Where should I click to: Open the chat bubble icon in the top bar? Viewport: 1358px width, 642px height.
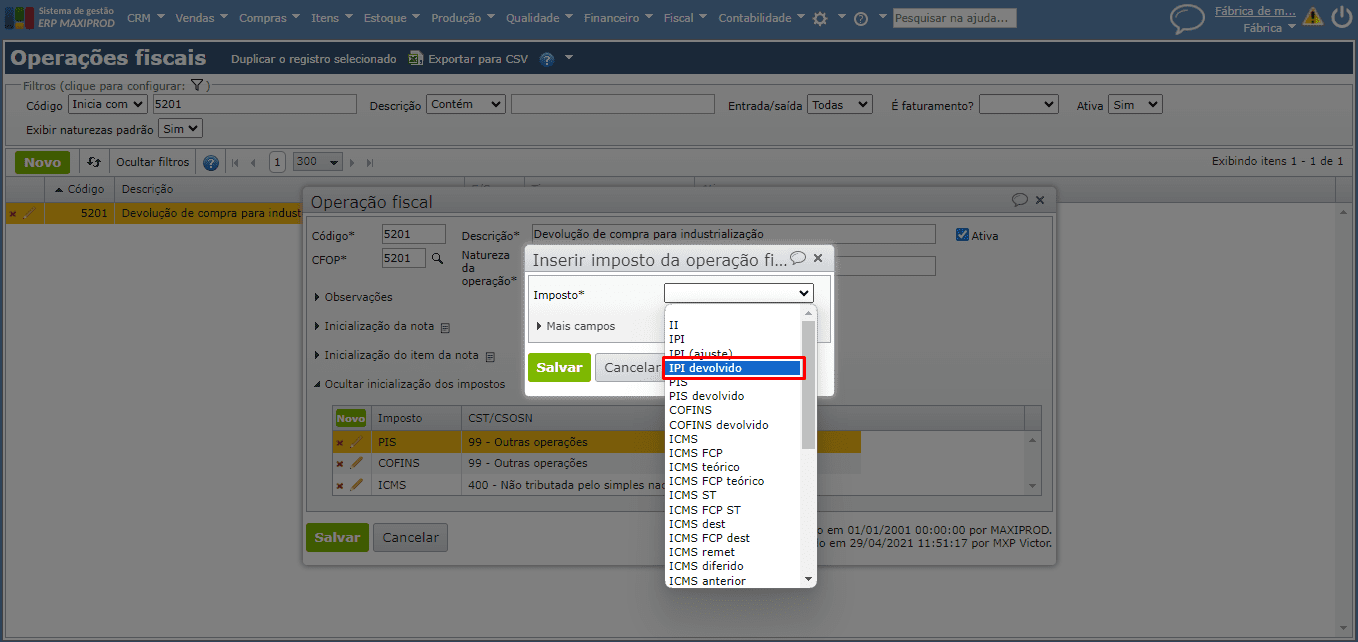(1187, 18)
